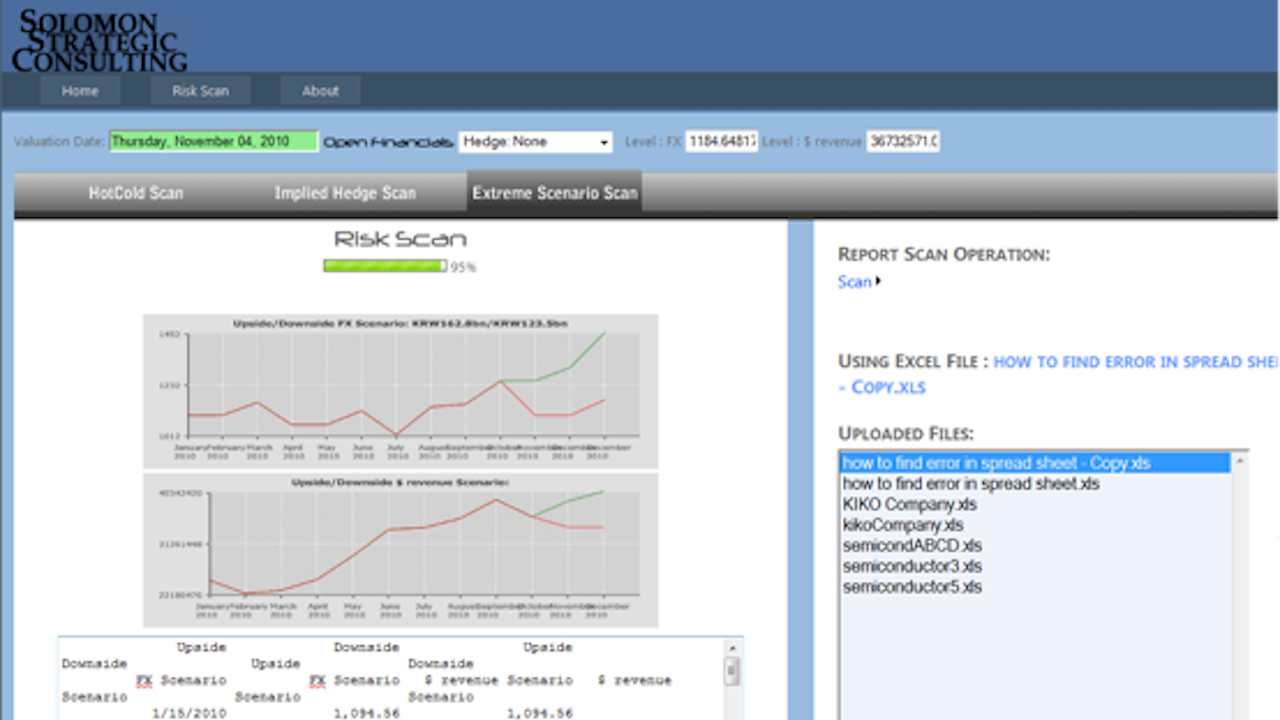
Task: Click the Valuation Date field
Action: pos(213,142)
